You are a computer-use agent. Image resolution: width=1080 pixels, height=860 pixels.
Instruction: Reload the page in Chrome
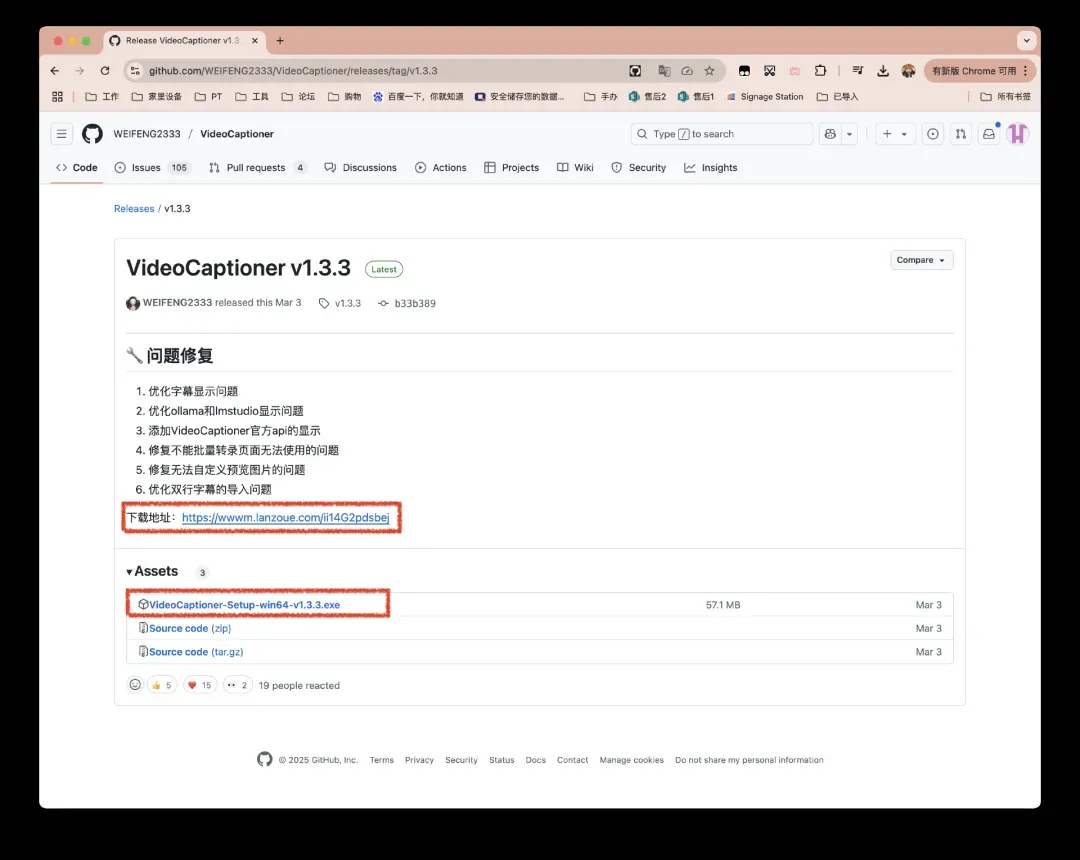tap(105, 71)
